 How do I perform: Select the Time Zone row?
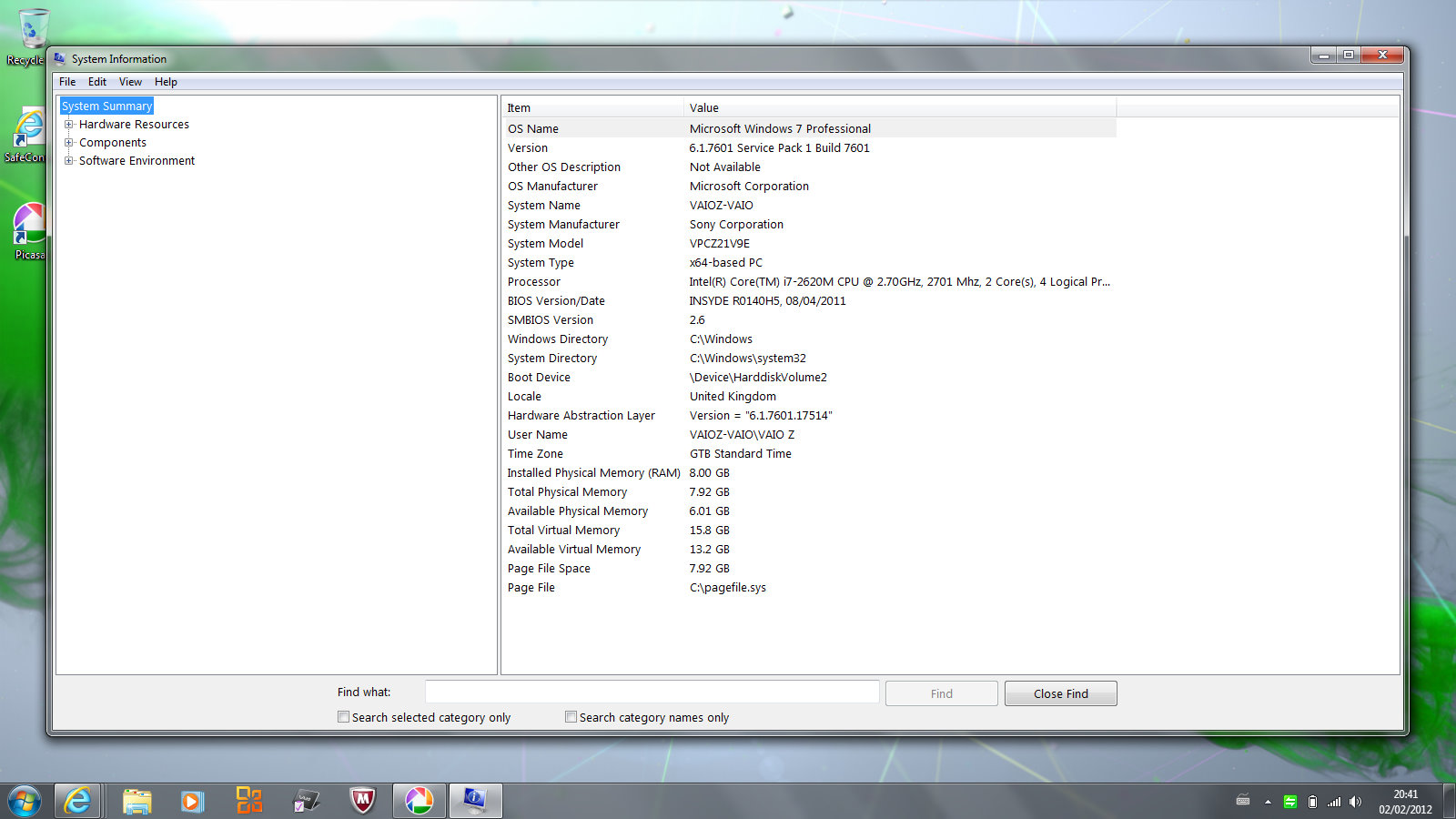click(809, 453)
